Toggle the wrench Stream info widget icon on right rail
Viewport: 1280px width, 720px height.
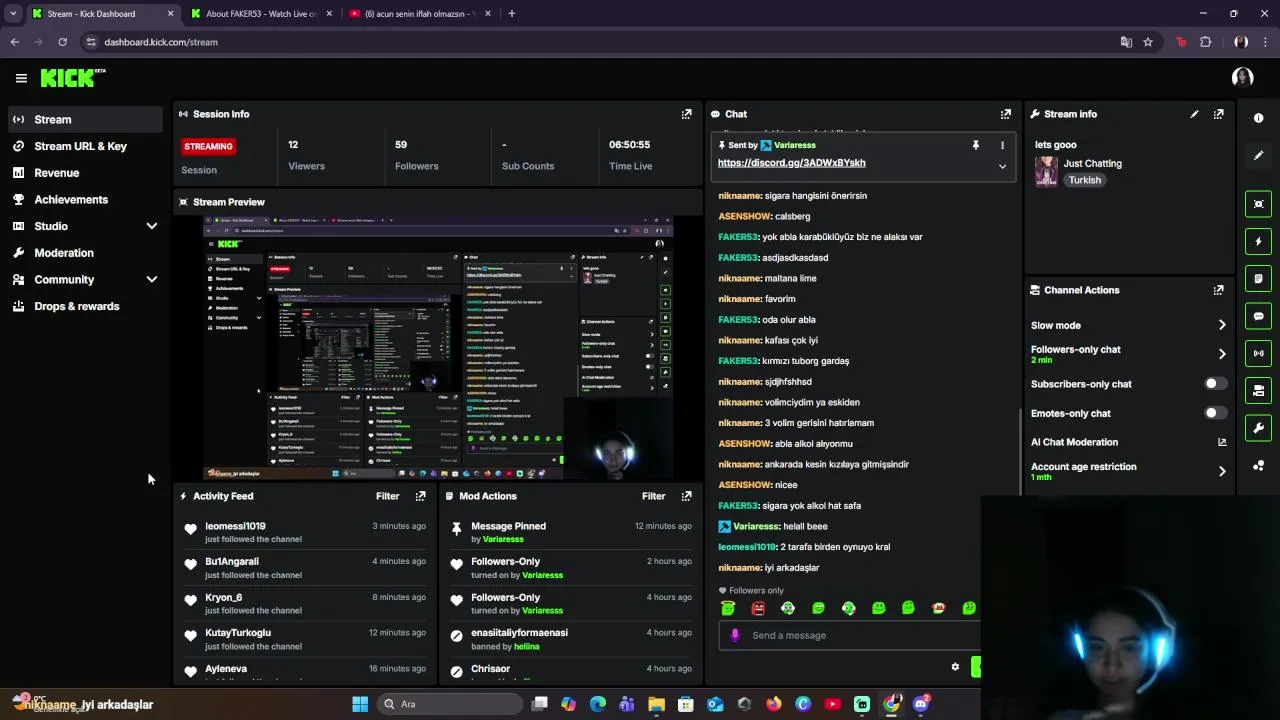[x=1258, y=428]
